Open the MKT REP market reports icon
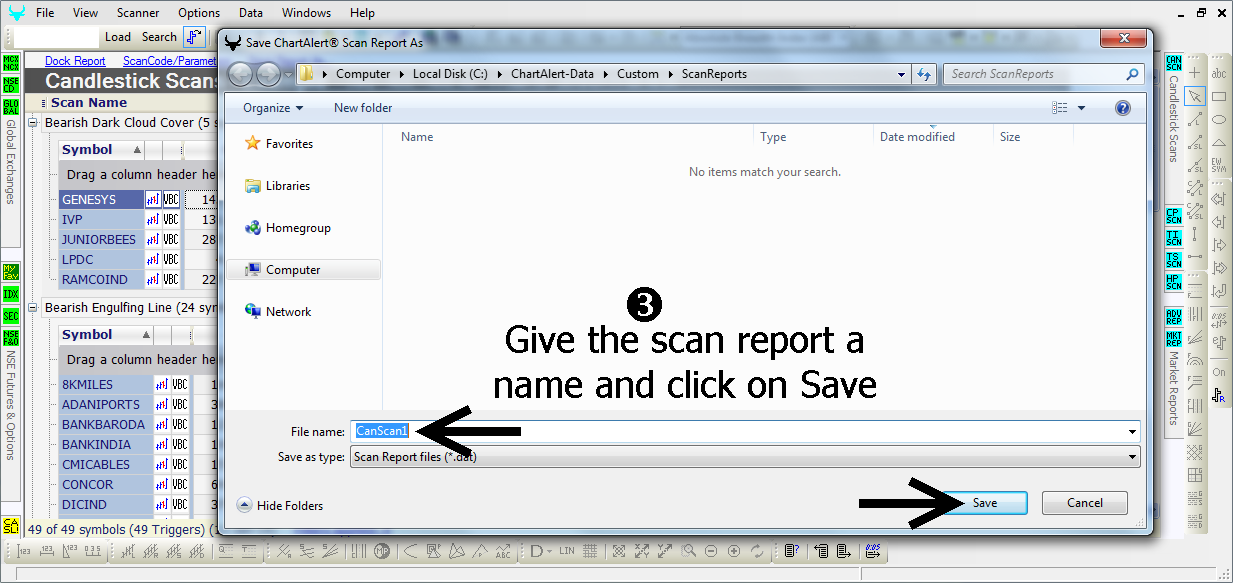1233x583 pixels. 1174,338
